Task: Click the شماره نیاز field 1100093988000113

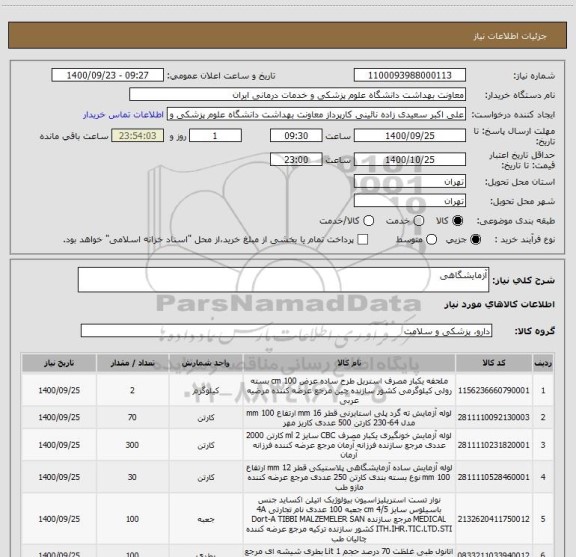Action: (x=410, y=75)
